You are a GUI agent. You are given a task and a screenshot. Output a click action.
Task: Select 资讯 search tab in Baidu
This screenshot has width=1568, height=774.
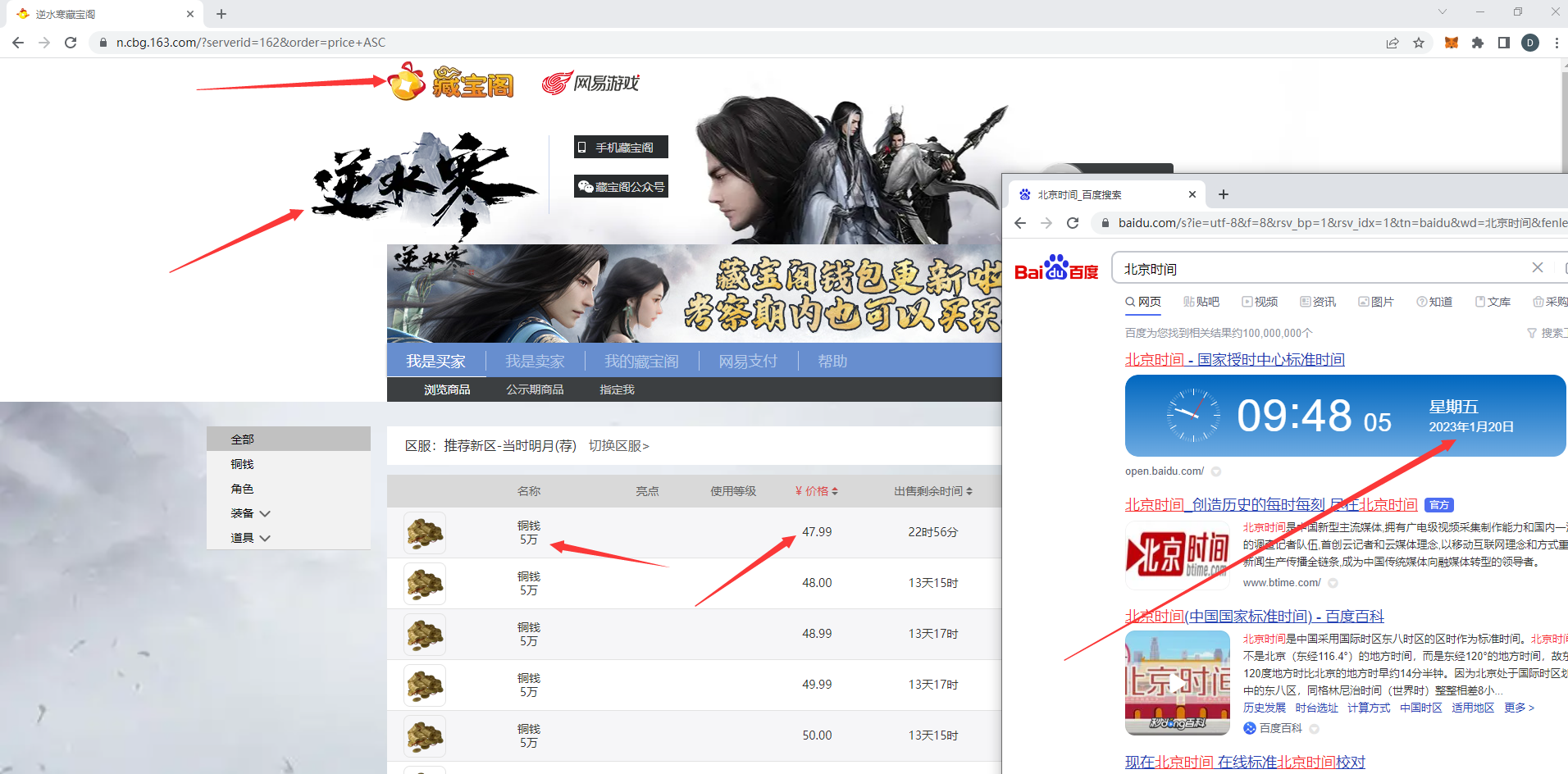(x=1318, y=302)
